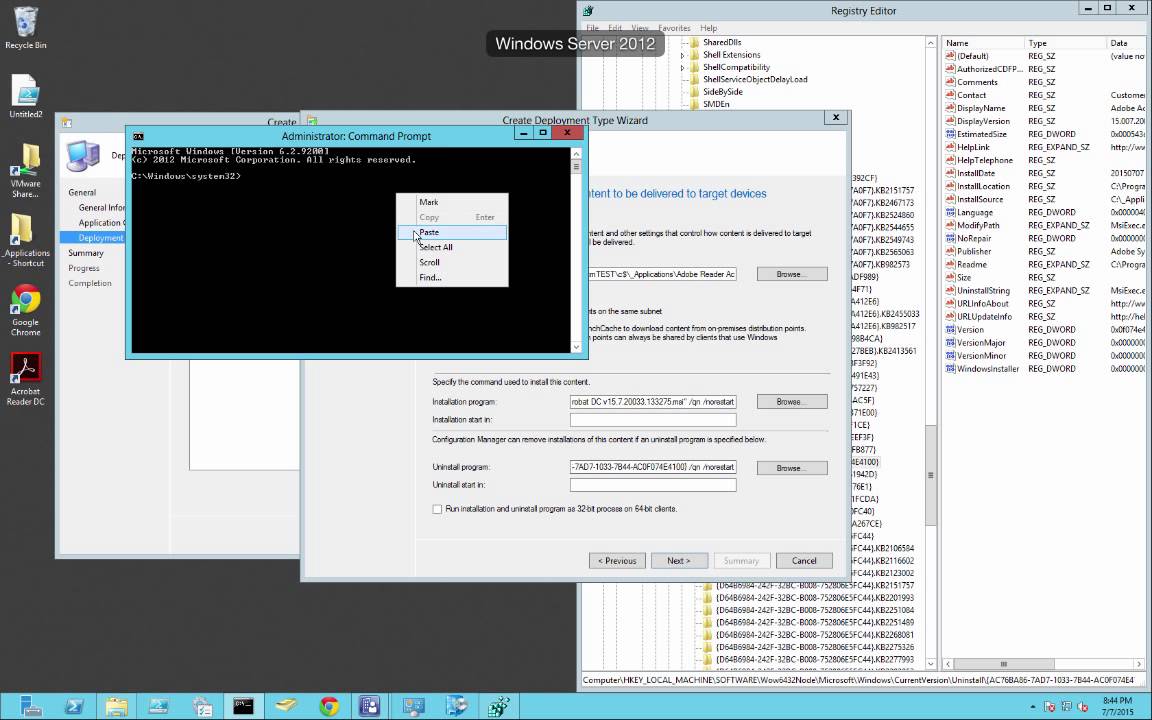Select the SharedDlls registry key
Screen dimensions: 1152x720
click(x=721, y=43)
